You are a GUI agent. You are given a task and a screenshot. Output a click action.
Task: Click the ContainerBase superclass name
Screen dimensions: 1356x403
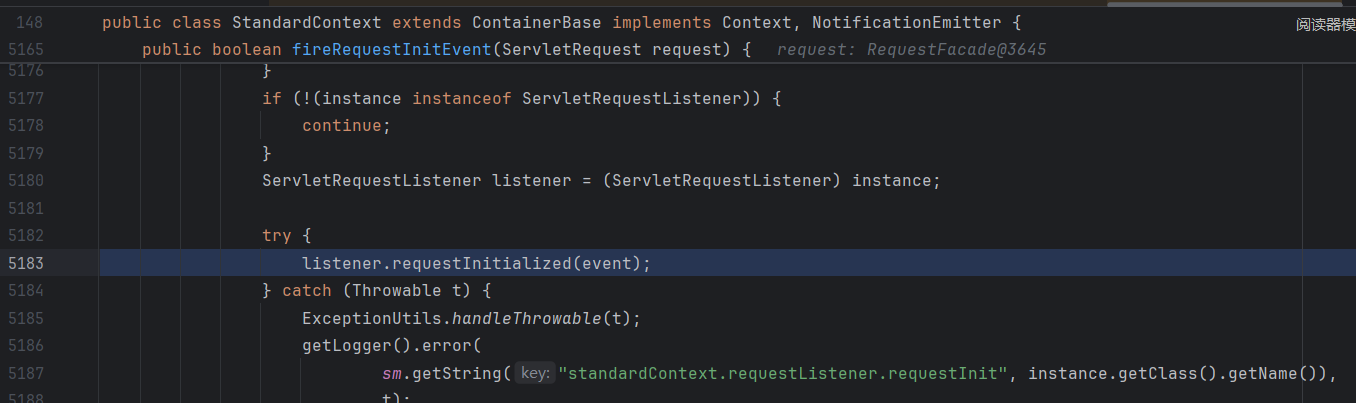pyautogui.click(x=536, y=22)
